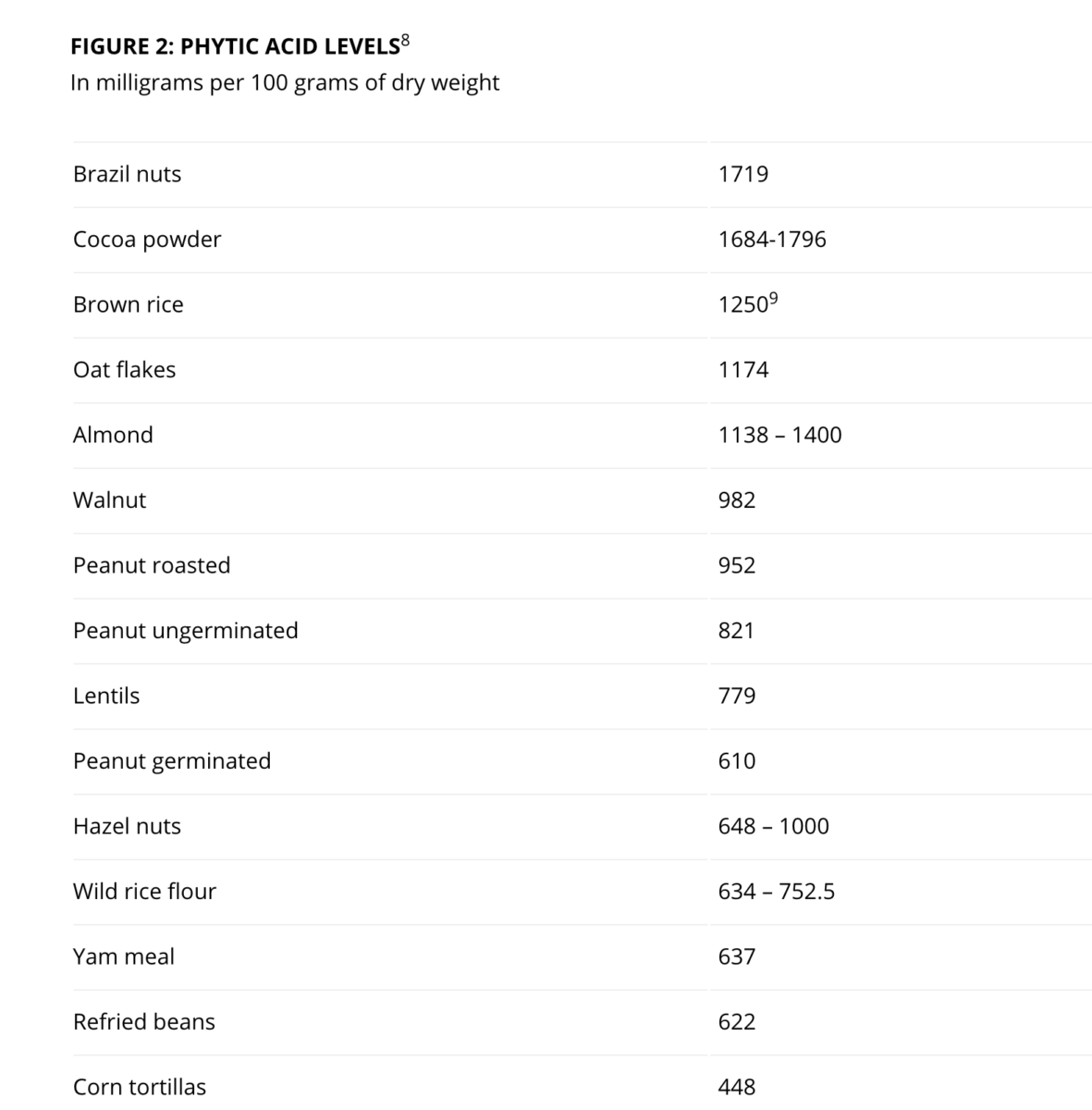Select the Corn tortillas row label
Viewport: 1092px width, 1110px height.
[x=140, y=1087]
